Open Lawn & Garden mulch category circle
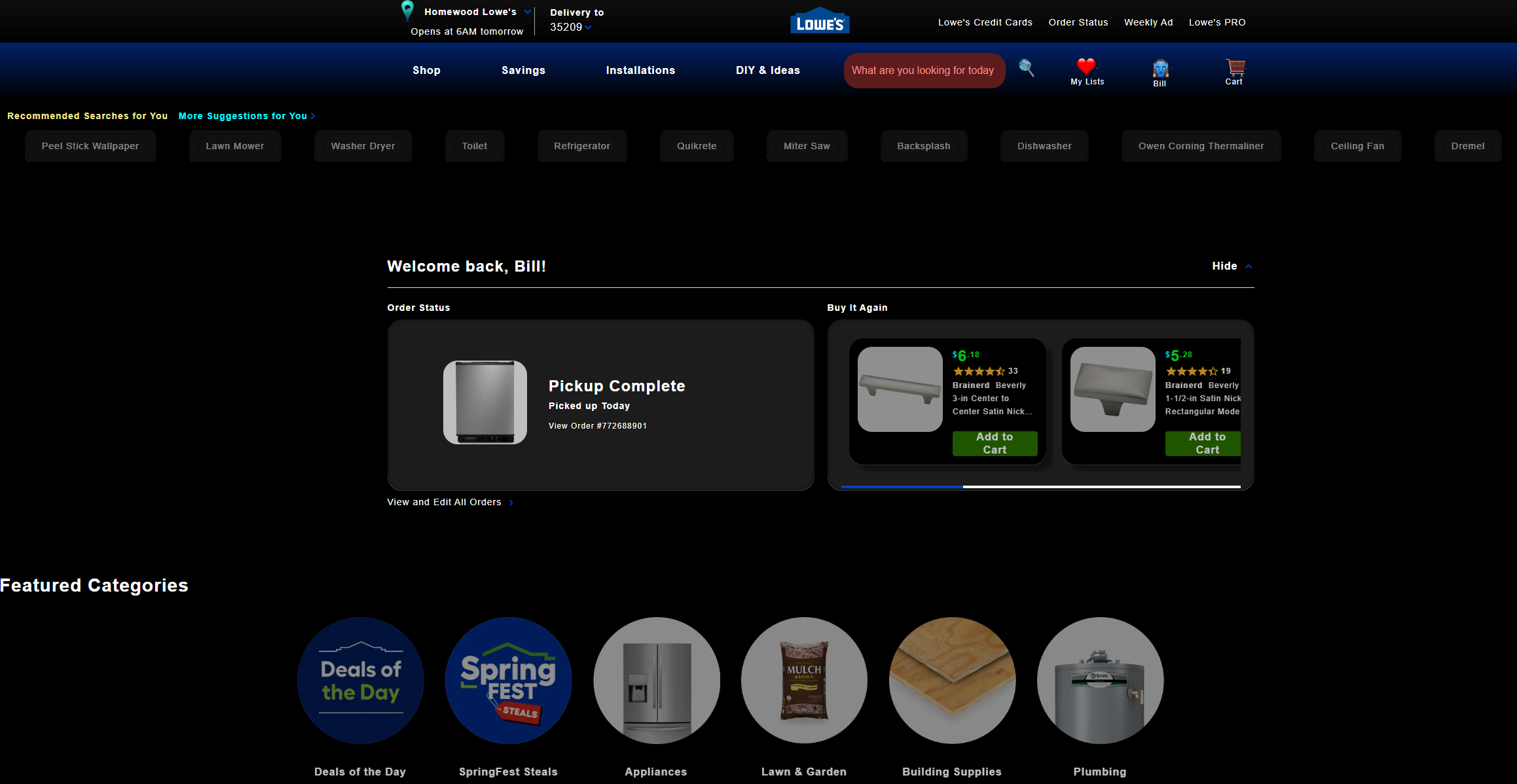Image resolution: width=1517 pixels, height=784 pixels. [x=805, y=681]
